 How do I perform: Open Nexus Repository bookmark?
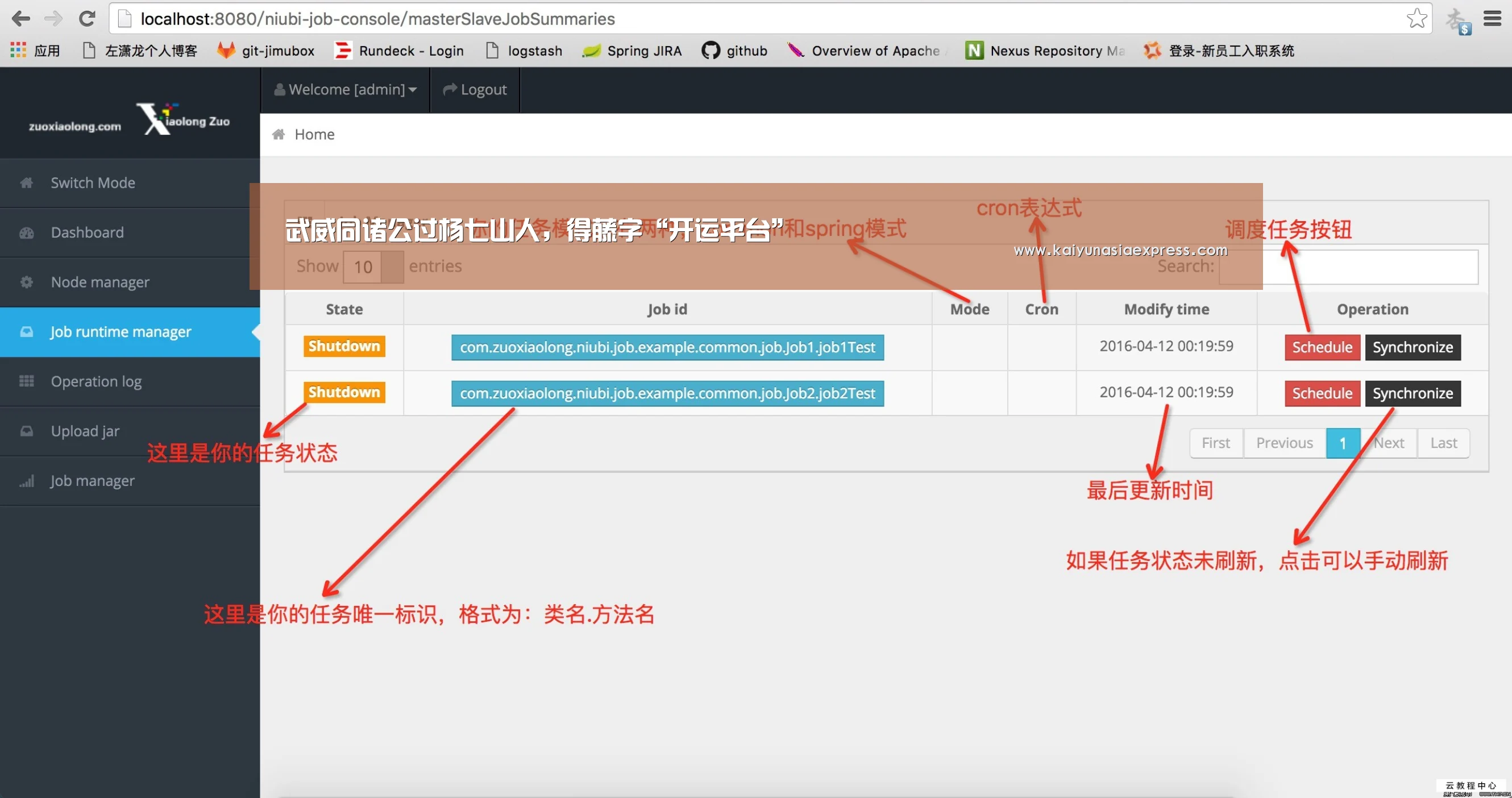pos(1045,51)
